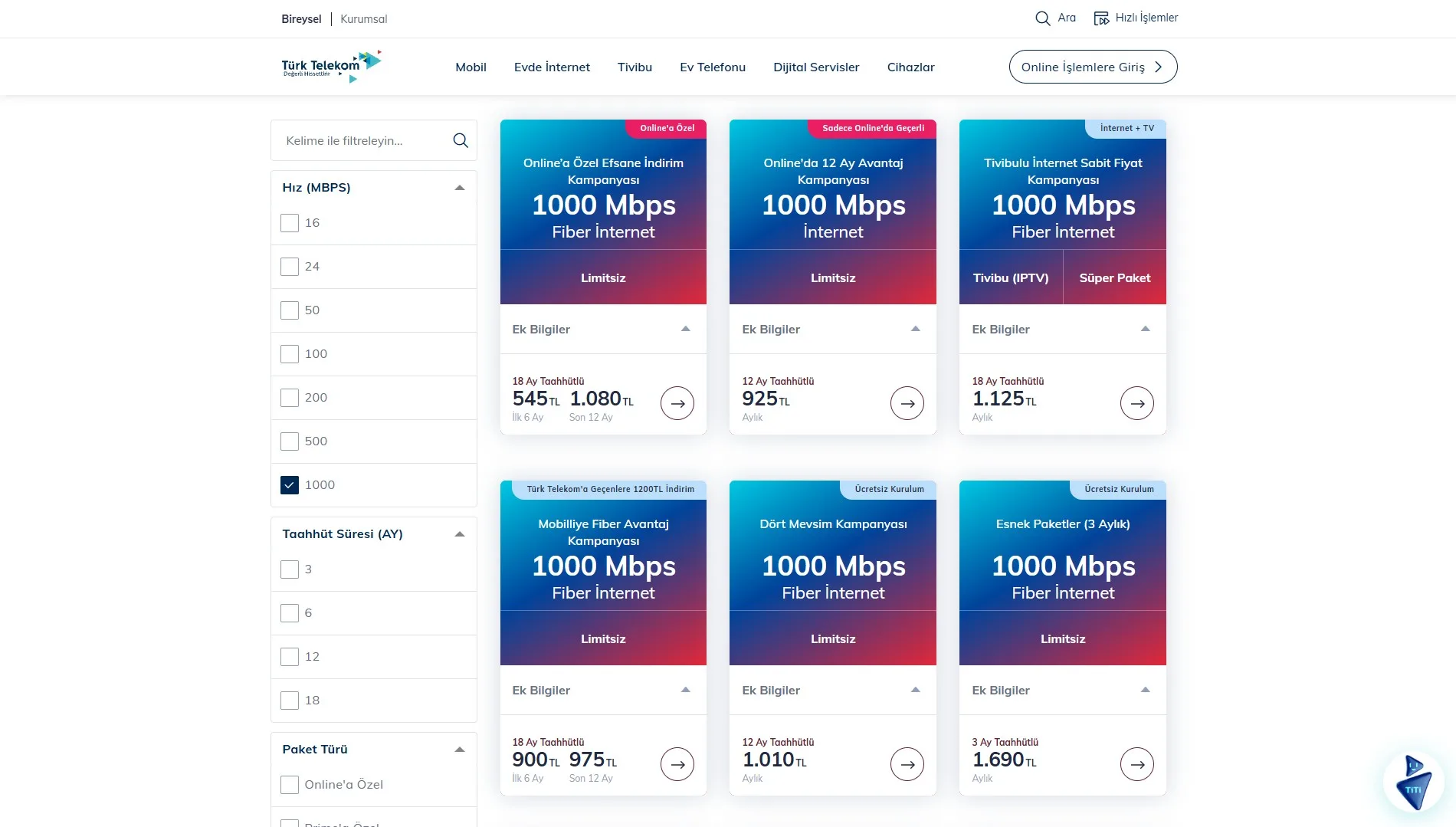Click the Dört Mevsim Kampanyası title
Image resolution: width=1456 pixels, height=827 pixels.
pyautogui.click(x=833, y=524)
